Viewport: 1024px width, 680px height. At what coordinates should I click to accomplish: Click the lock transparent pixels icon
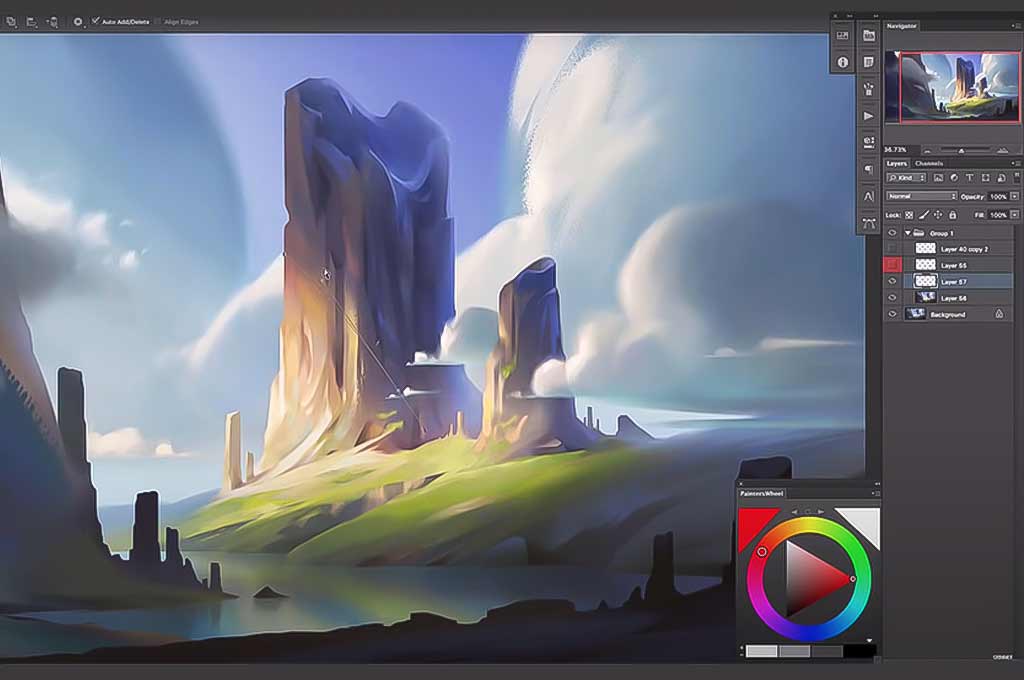(909, 215)
